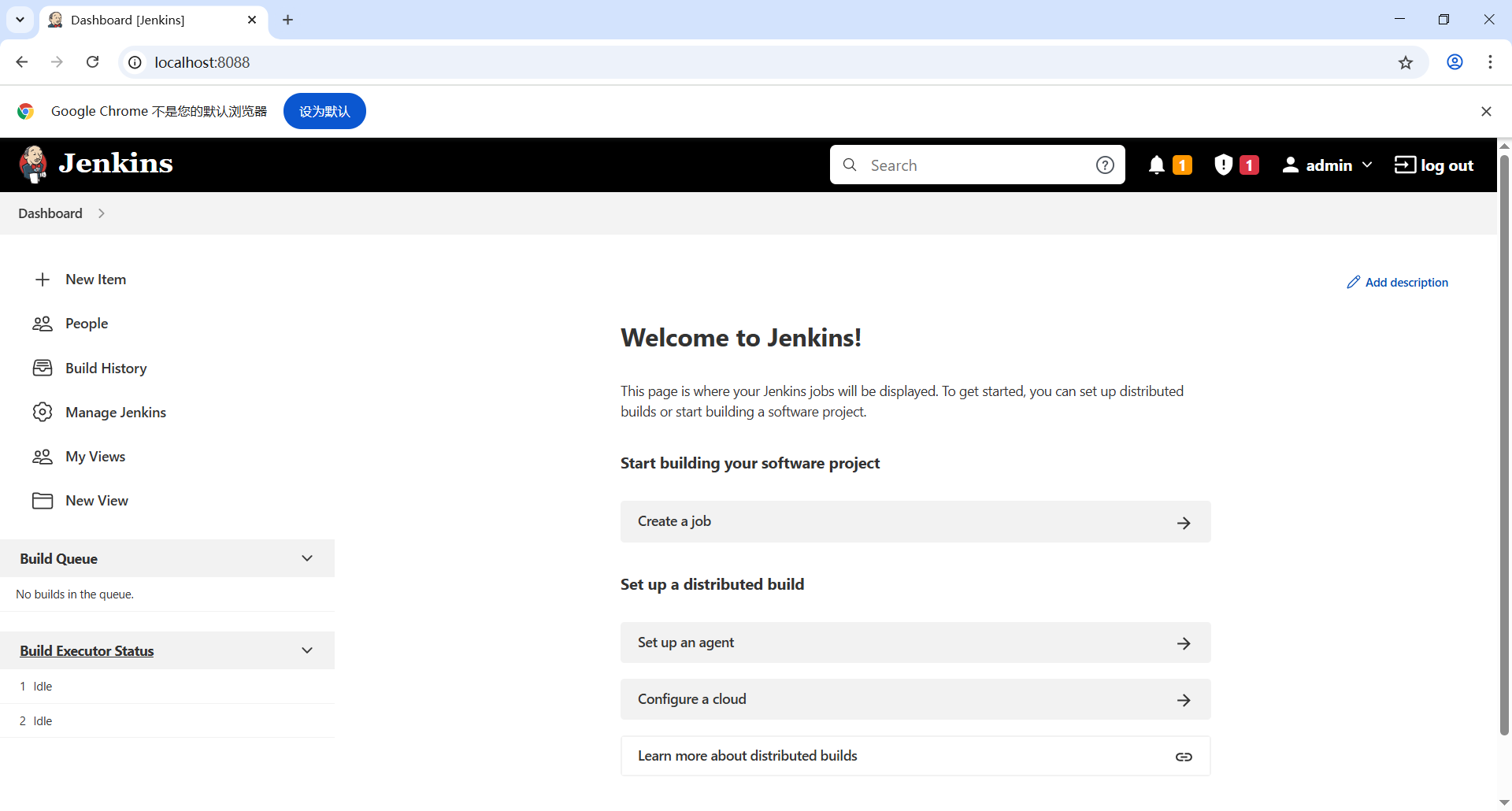Click the Configure a cloud arrow

point(1184,700)
